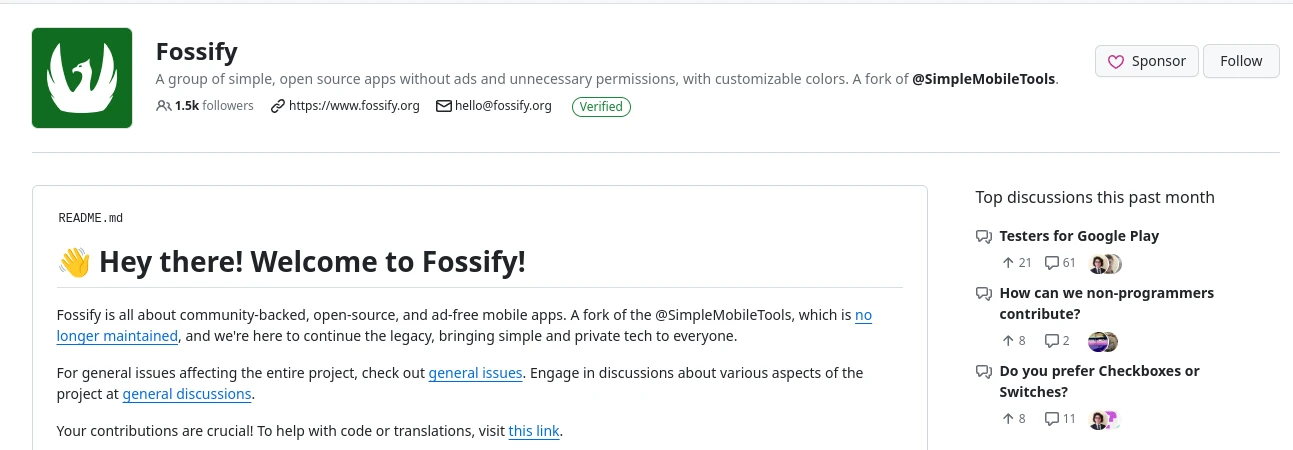Click the upvote arrow showing 21 votes
Viewport: 1293px width, 450px height.
(1007, 263)
